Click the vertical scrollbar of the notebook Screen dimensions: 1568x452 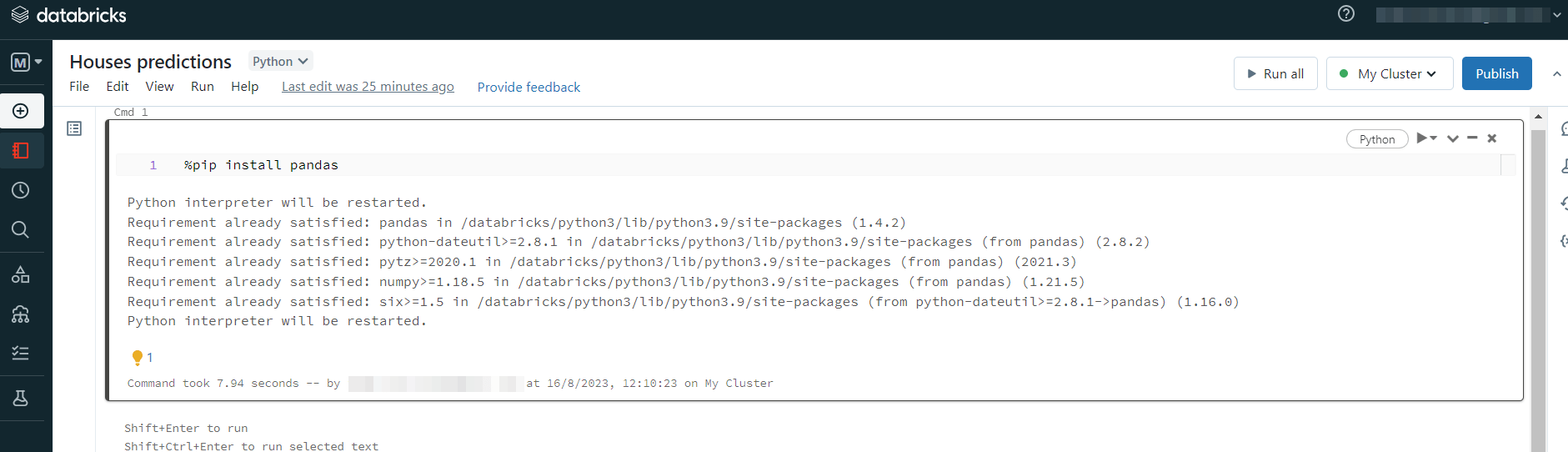(1538, 284)
